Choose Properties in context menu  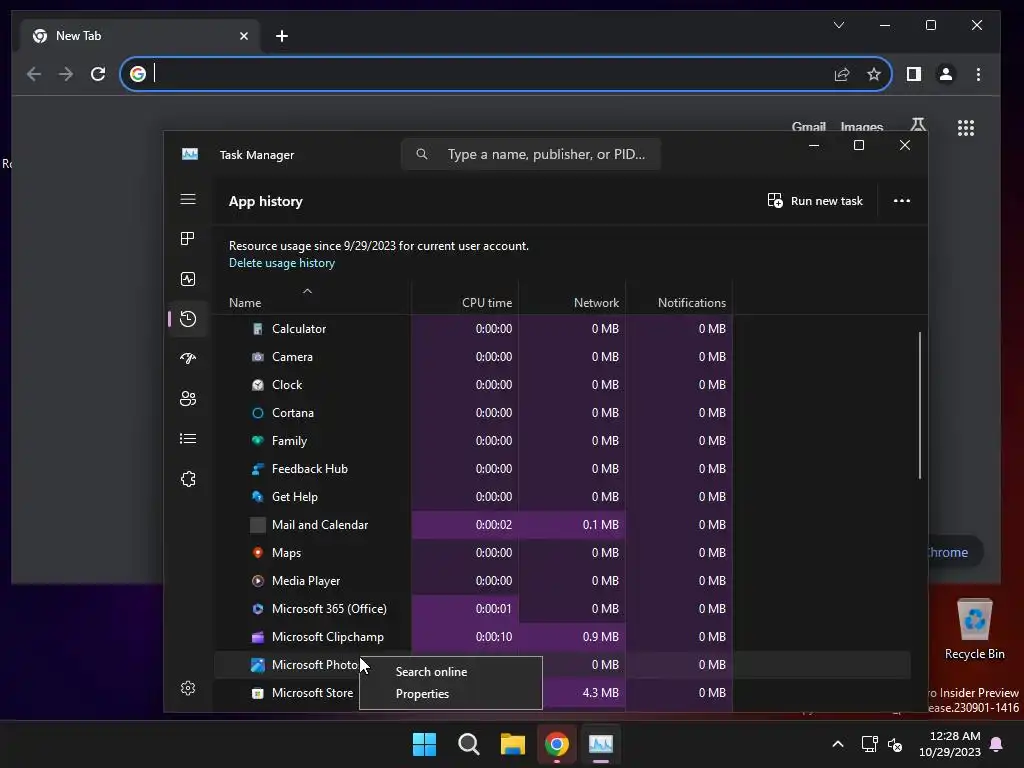coord(422,694)
